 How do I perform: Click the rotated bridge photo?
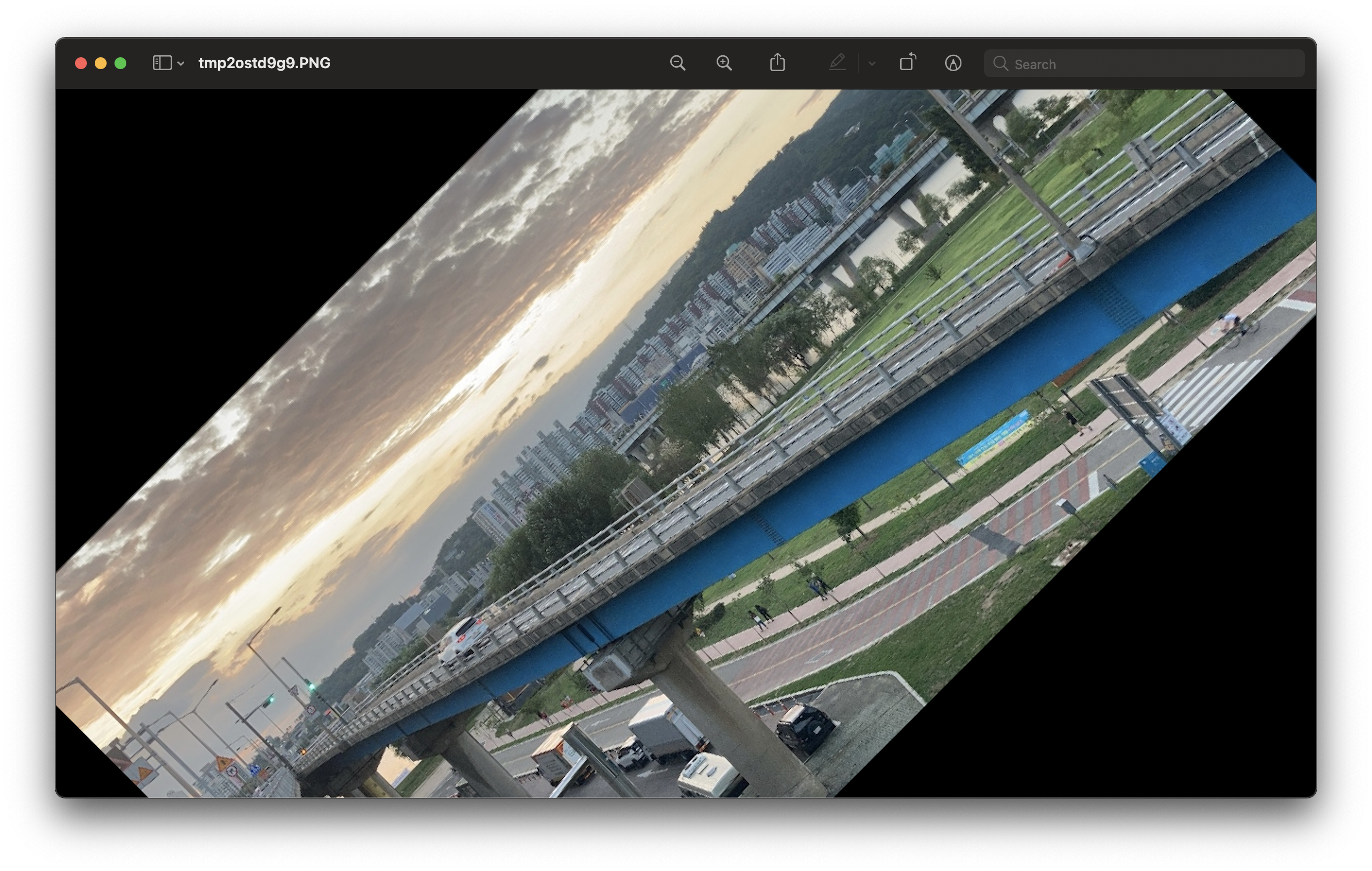[686, 443]
